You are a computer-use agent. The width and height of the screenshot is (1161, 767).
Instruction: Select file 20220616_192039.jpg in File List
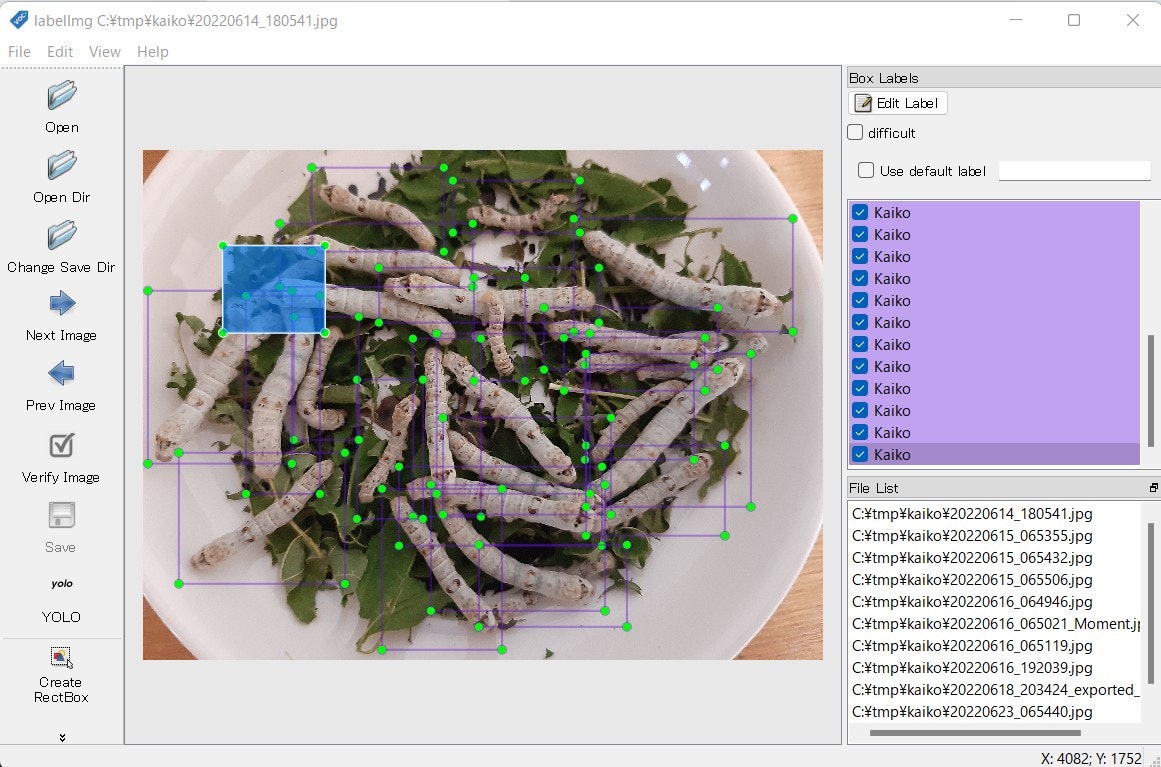coord(971,668)
